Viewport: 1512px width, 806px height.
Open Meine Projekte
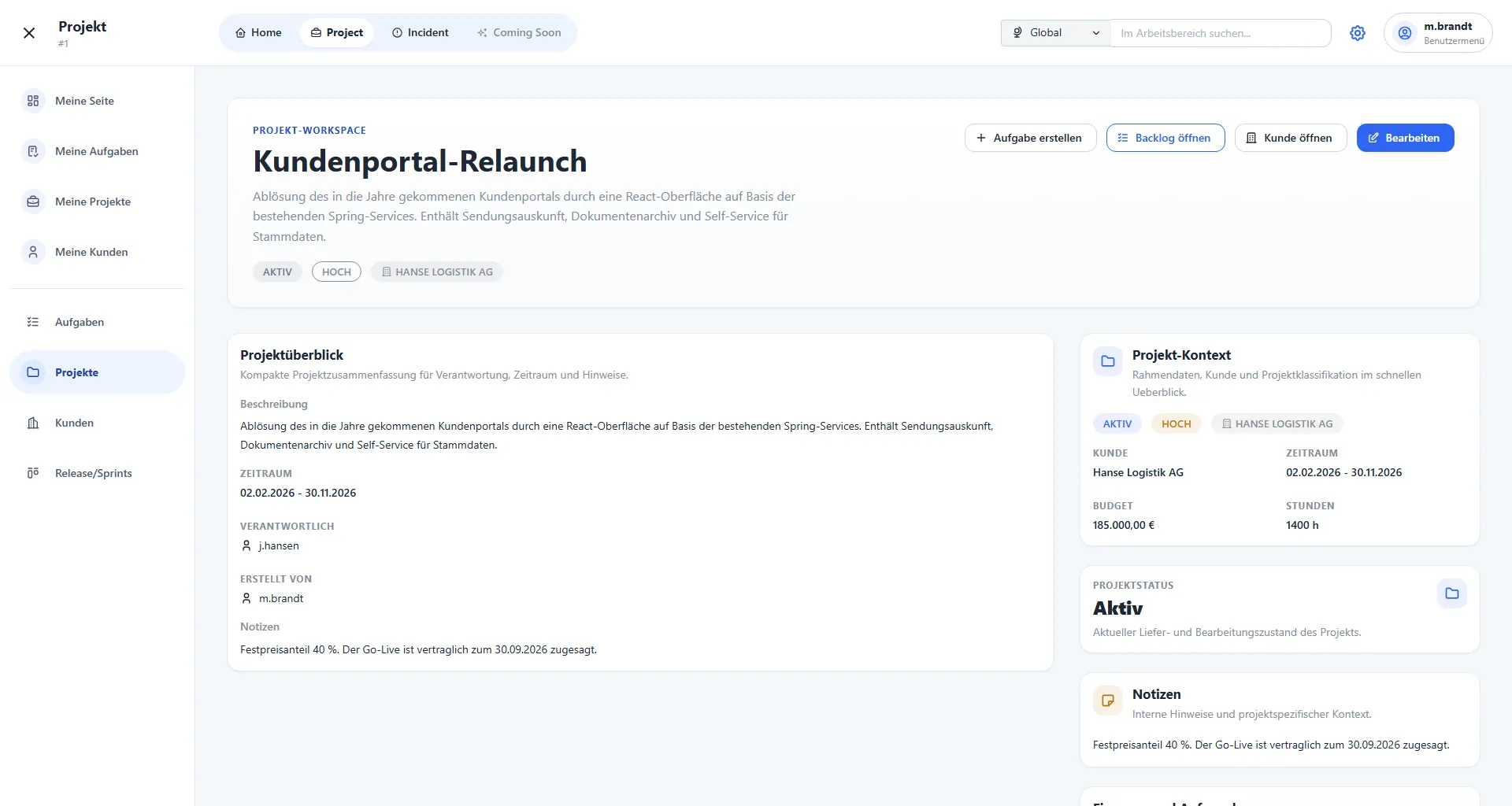click(x=97, y=201)
